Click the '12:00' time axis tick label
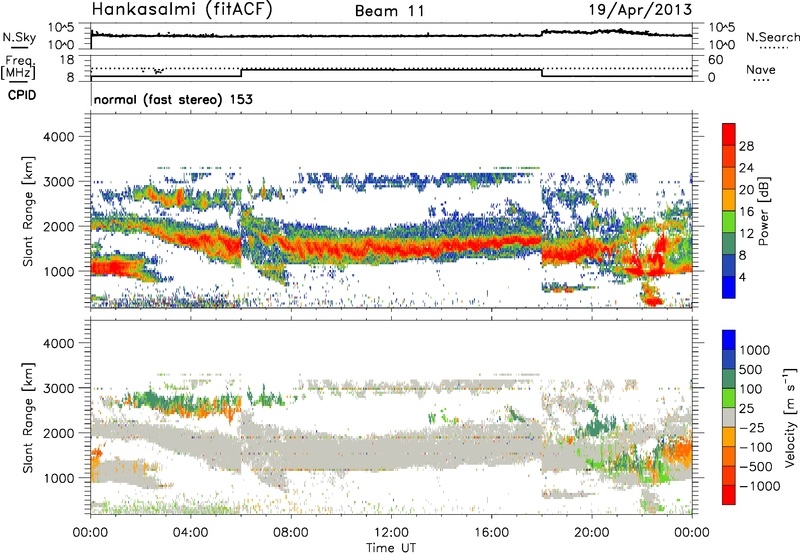This screenshot has height=554, width=800. (x=391, y=533)
